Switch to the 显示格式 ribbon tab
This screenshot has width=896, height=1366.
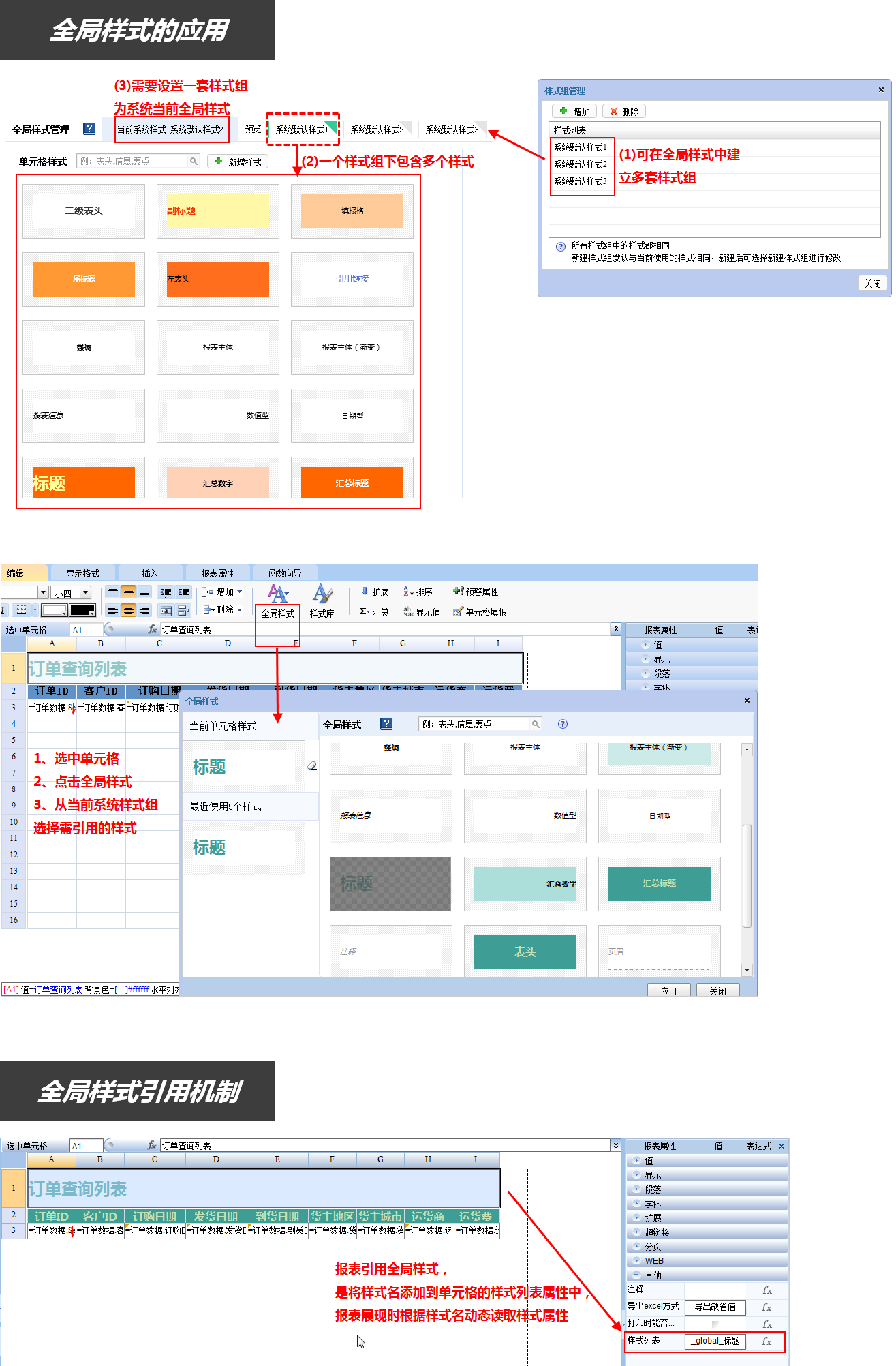[82, 573]
